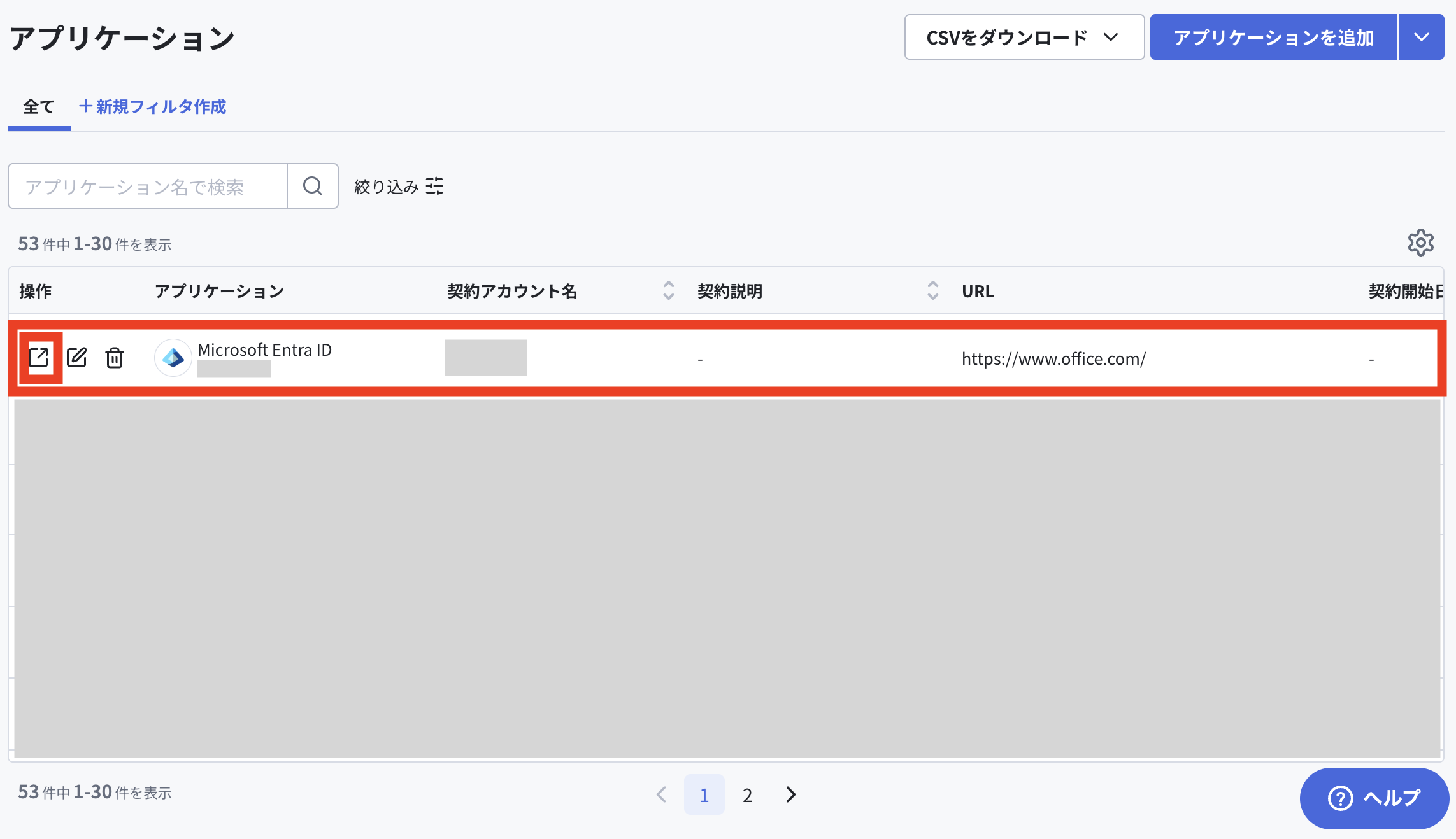Open table column settings gear
The image size is (1456, 839).
(1420, 243)
